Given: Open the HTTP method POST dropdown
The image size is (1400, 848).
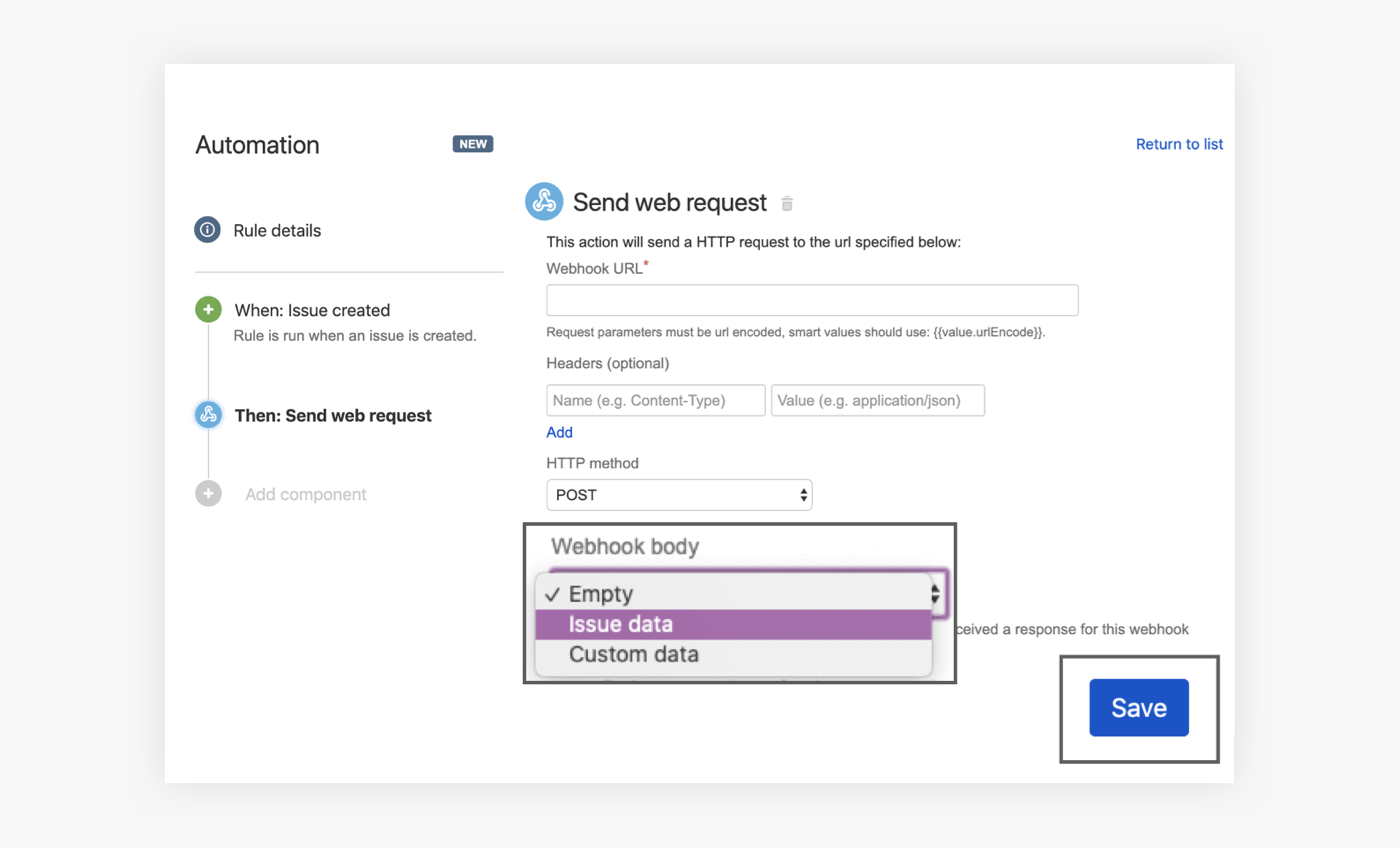Looking at the screenshot, I should [x=679, y=495].
